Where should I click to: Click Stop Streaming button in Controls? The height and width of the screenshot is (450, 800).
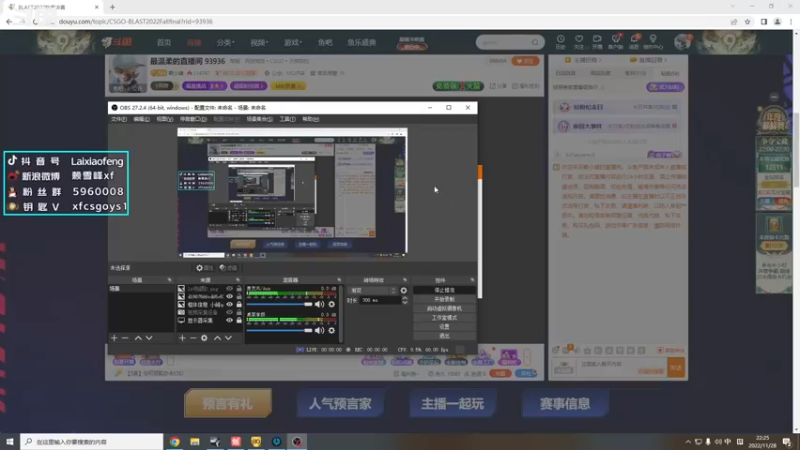pos(444,290)
